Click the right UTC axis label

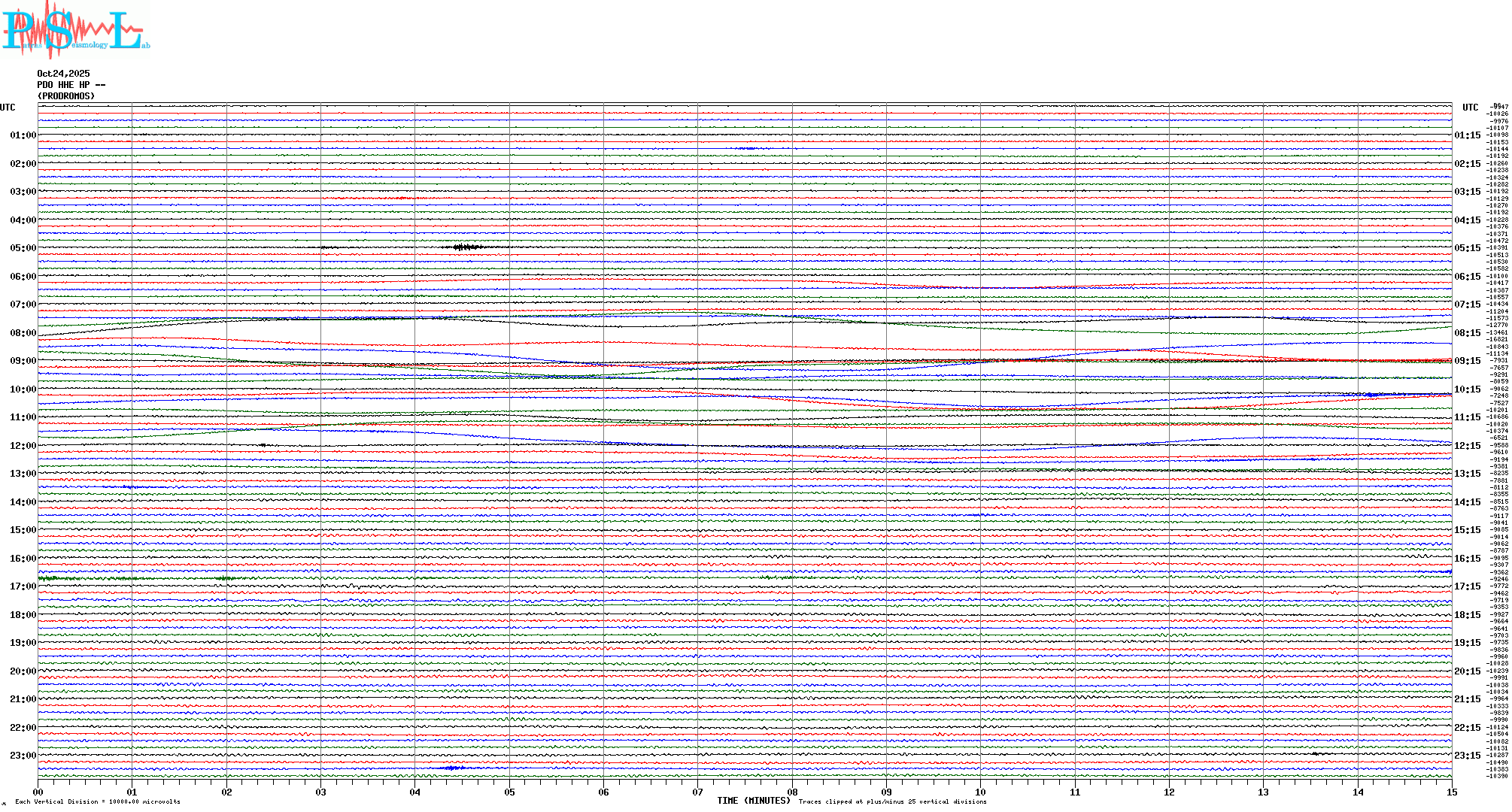(x=1470, y=108)
